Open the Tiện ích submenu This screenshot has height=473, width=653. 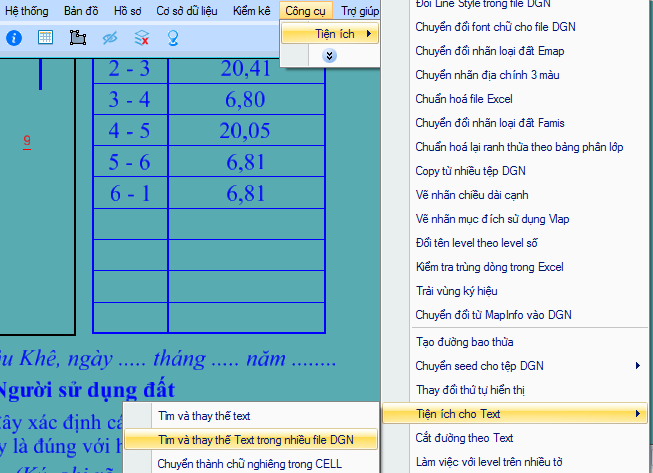pyautogui.click(x=330, y=34)
